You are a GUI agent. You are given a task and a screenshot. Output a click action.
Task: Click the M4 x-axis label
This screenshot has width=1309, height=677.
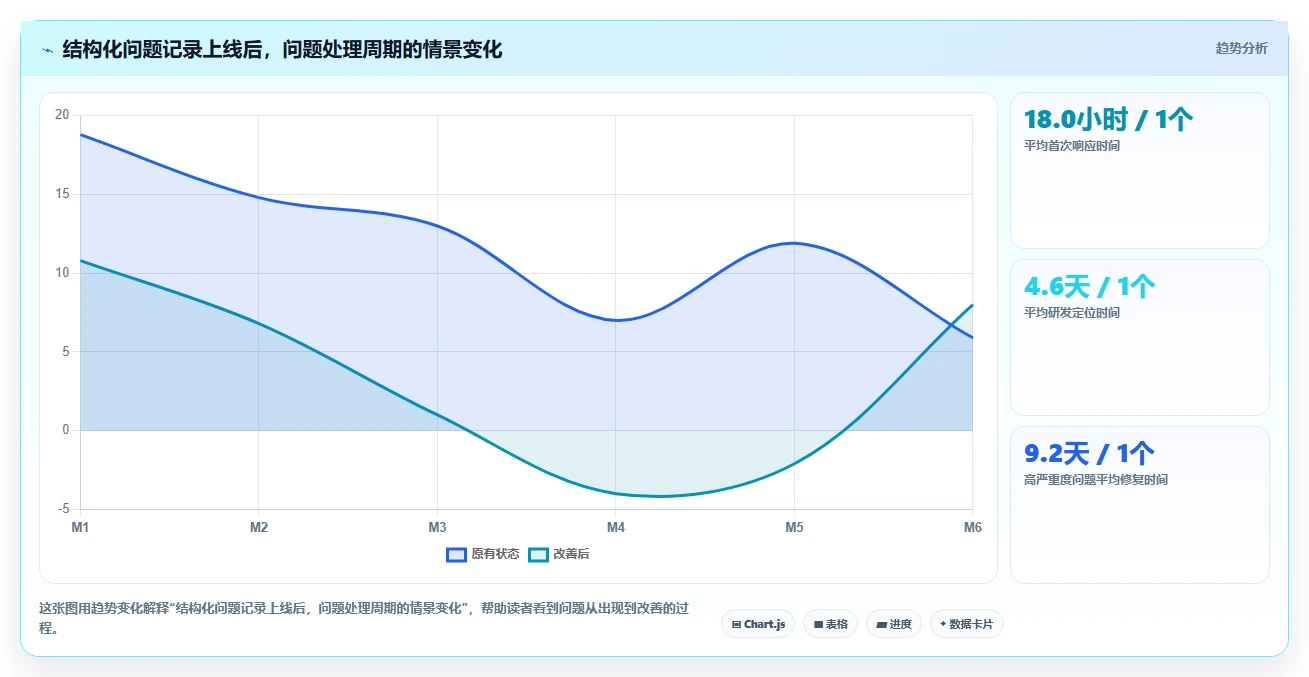616,527
